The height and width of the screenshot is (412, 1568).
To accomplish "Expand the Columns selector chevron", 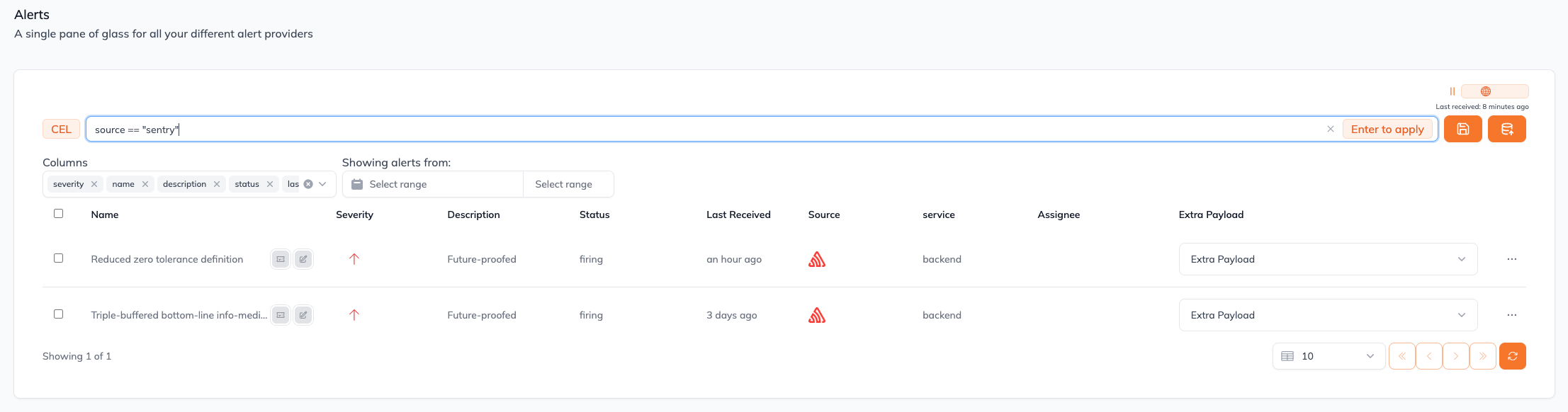I will tap(323, 184).
